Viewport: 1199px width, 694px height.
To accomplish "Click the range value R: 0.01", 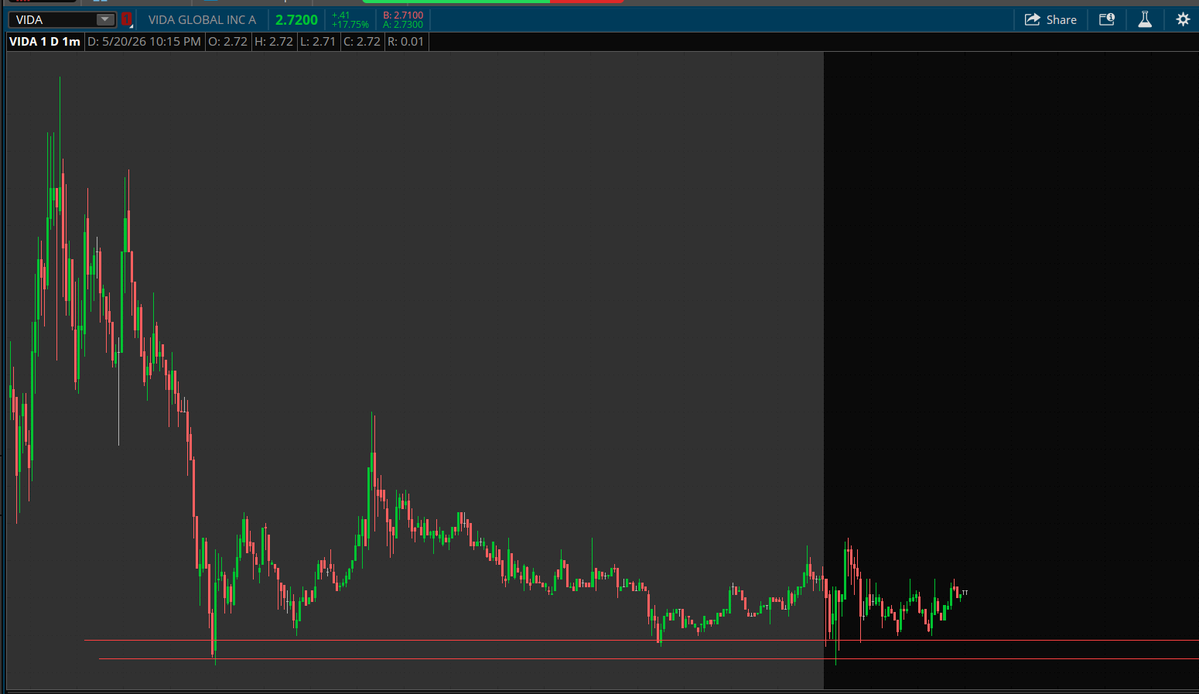I will pyautogui.click(x=405, y=41).
